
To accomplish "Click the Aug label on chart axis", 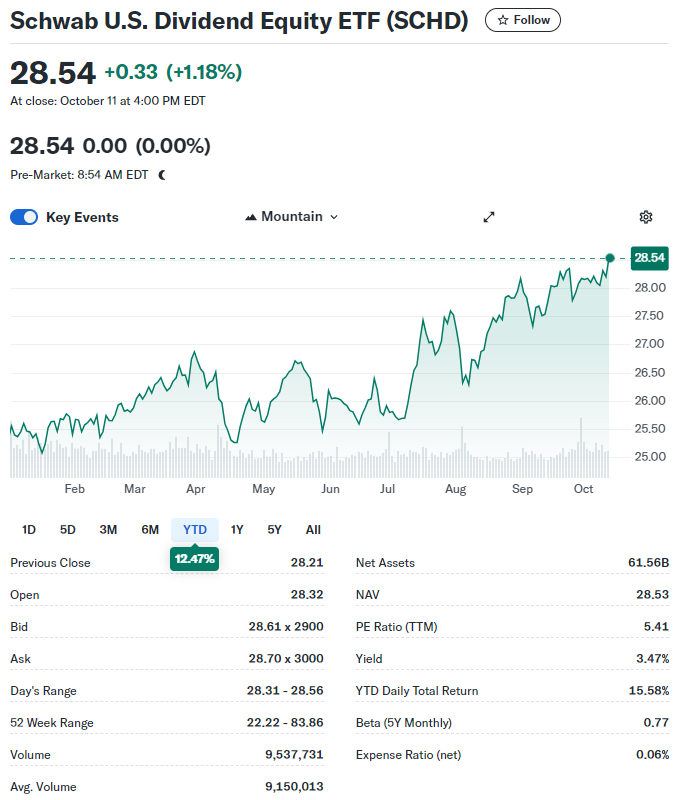I will coord(456,489).
